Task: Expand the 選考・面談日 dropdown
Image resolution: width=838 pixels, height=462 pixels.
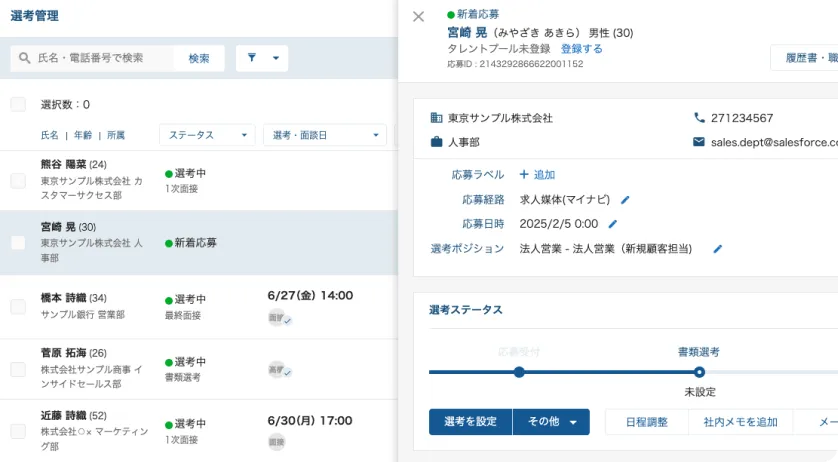Action: click(x=325, y=135)
